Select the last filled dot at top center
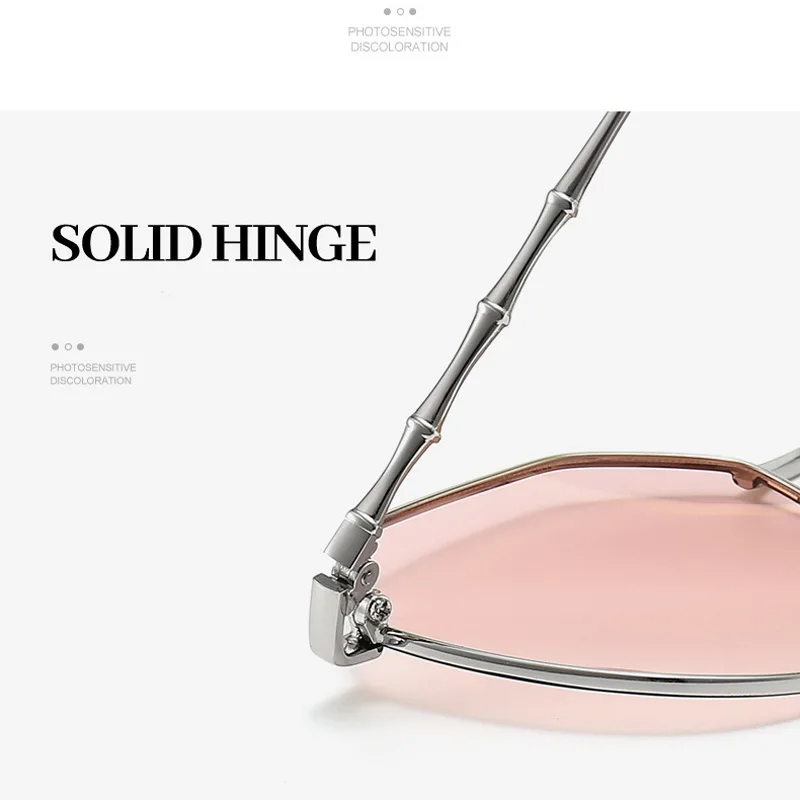The width and height of the screenshot is (800, 800). [412, 12]
